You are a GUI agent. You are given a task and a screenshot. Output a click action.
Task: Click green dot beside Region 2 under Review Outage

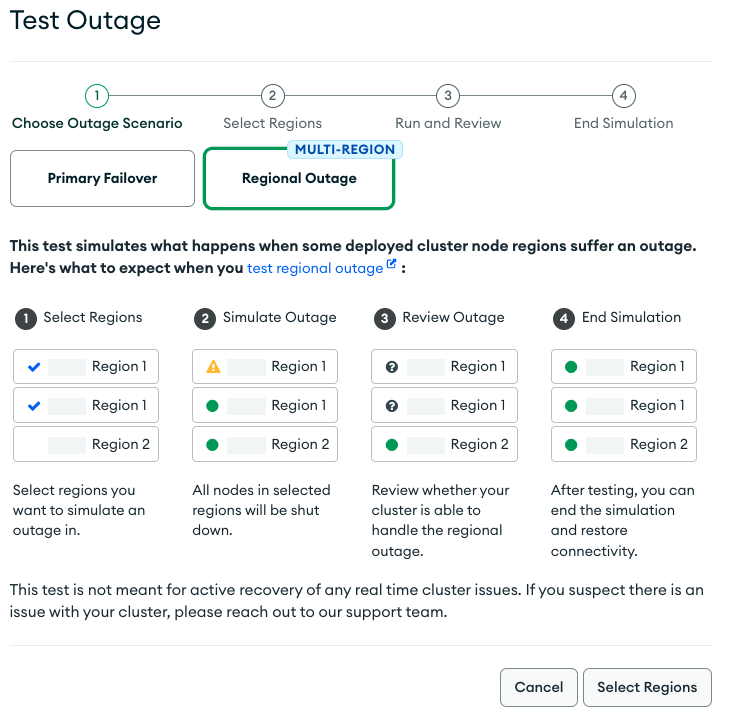[392, 445]
